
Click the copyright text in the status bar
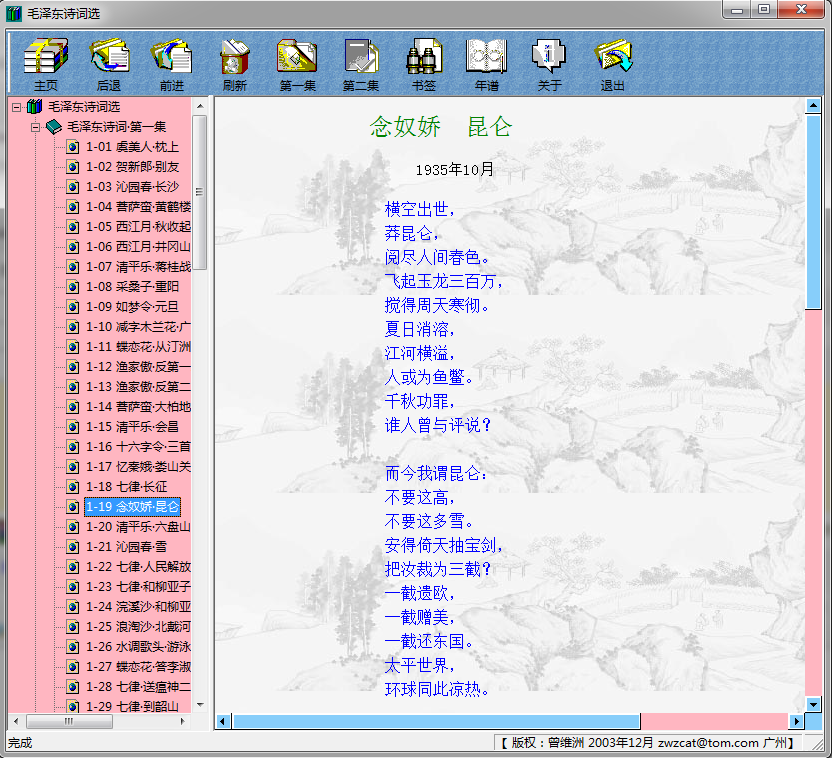[x=646, y=743]
